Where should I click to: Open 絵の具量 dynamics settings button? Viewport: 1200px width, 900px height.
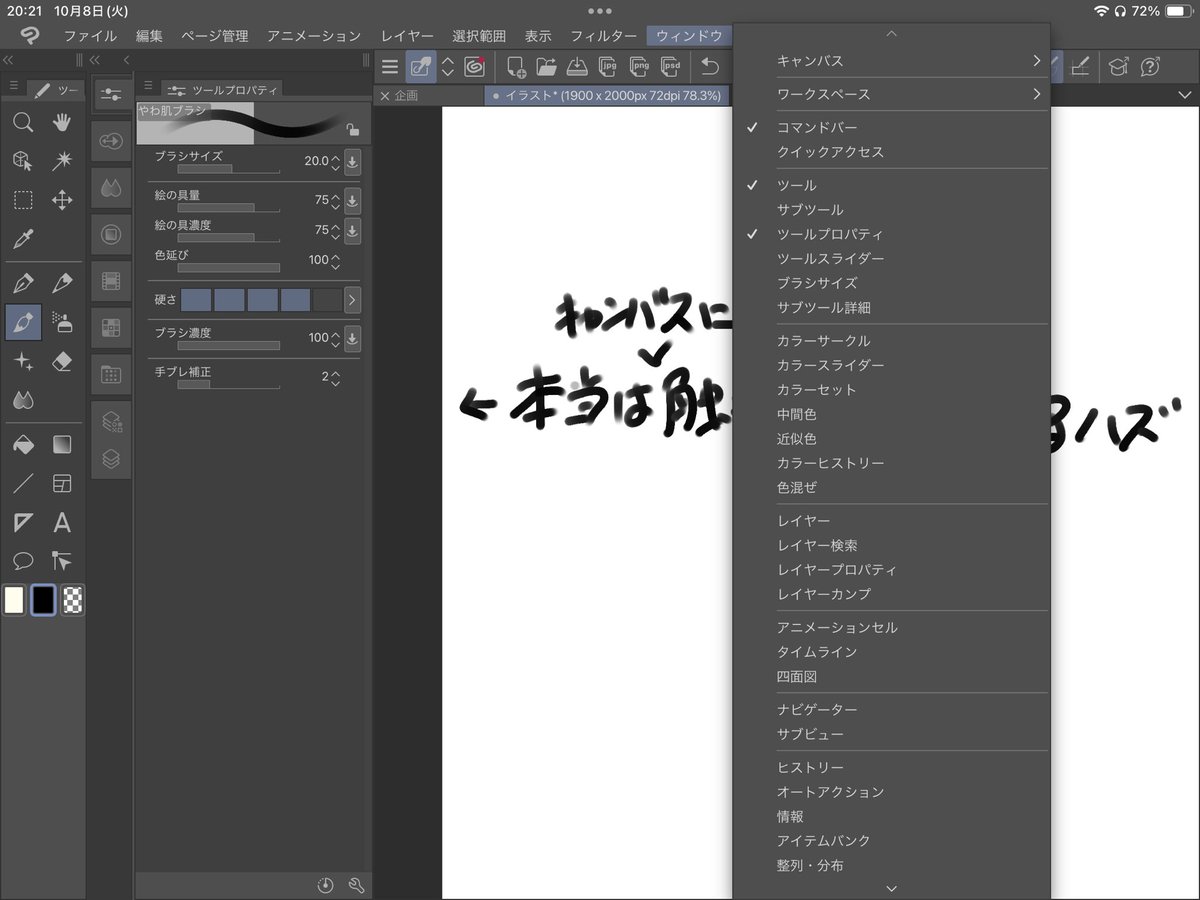click(352, 200)
